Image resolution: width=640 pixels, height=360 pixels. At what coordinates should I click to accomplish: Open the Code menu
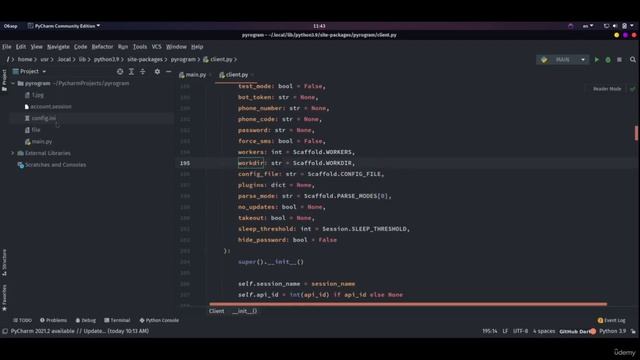coord(80,47)
